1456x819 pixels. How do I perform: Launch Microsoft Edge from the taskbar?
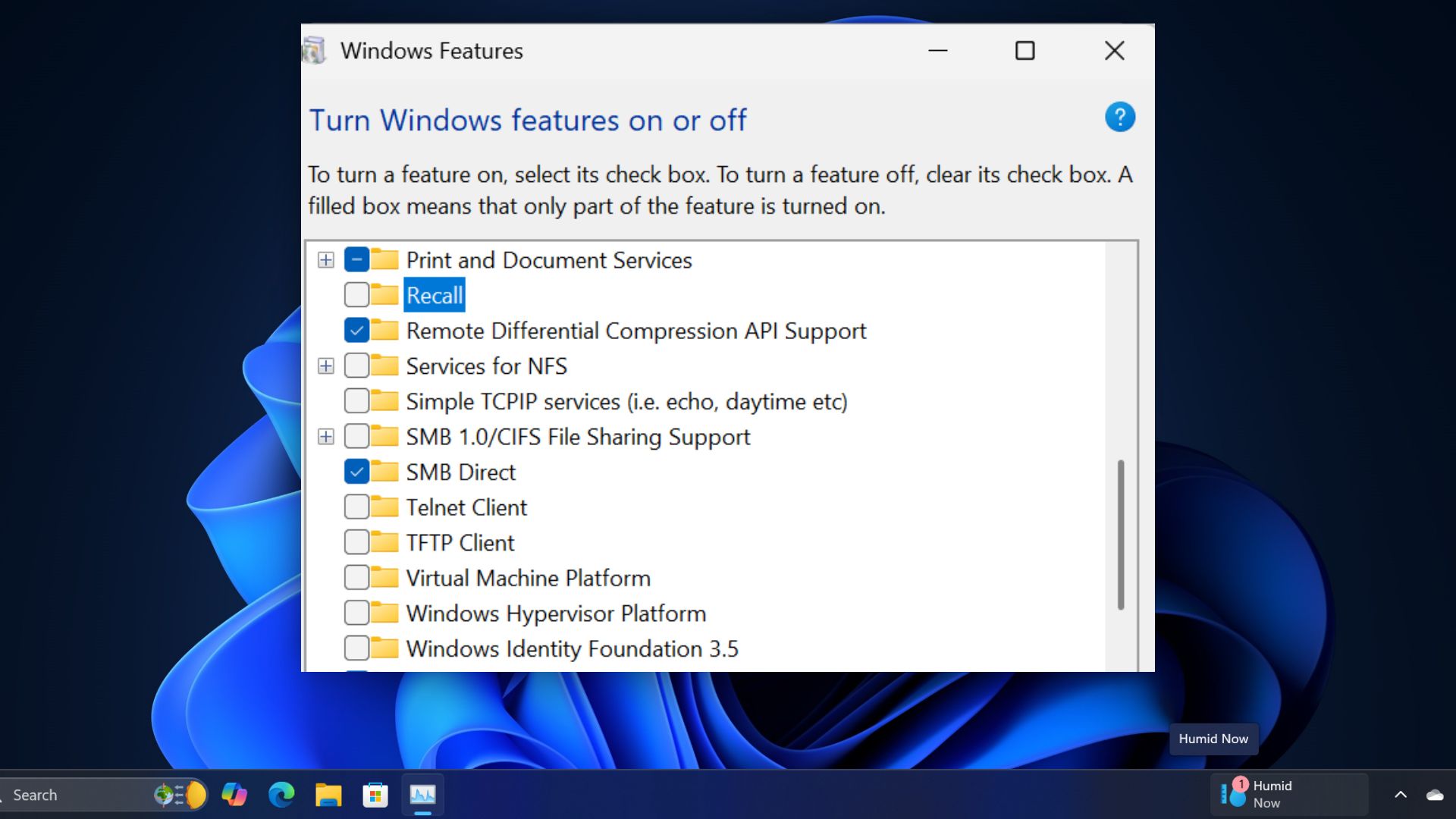tap(281, 795)
